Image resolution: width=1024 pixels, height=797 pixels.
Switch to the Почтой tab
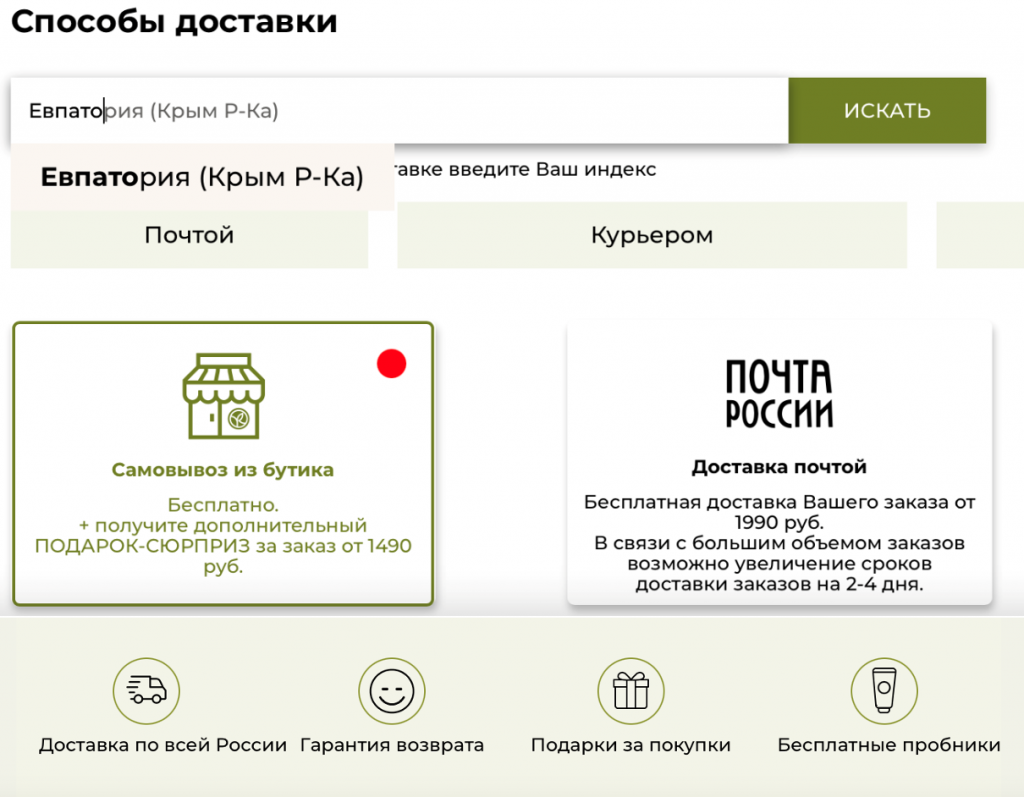[189, 236]
